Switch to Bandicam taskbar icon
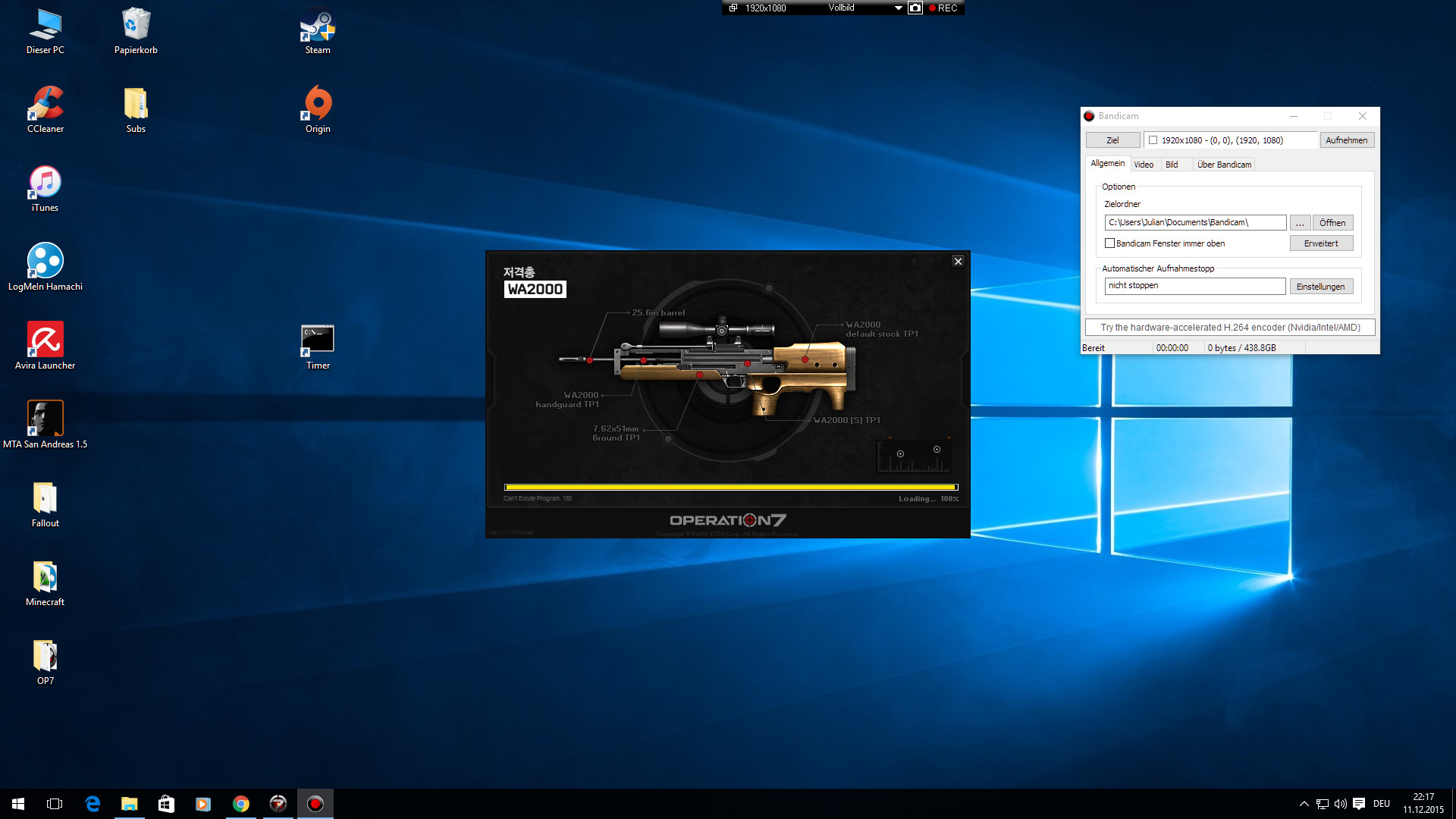Screen dimensions: 1456x819 point(315,804)
